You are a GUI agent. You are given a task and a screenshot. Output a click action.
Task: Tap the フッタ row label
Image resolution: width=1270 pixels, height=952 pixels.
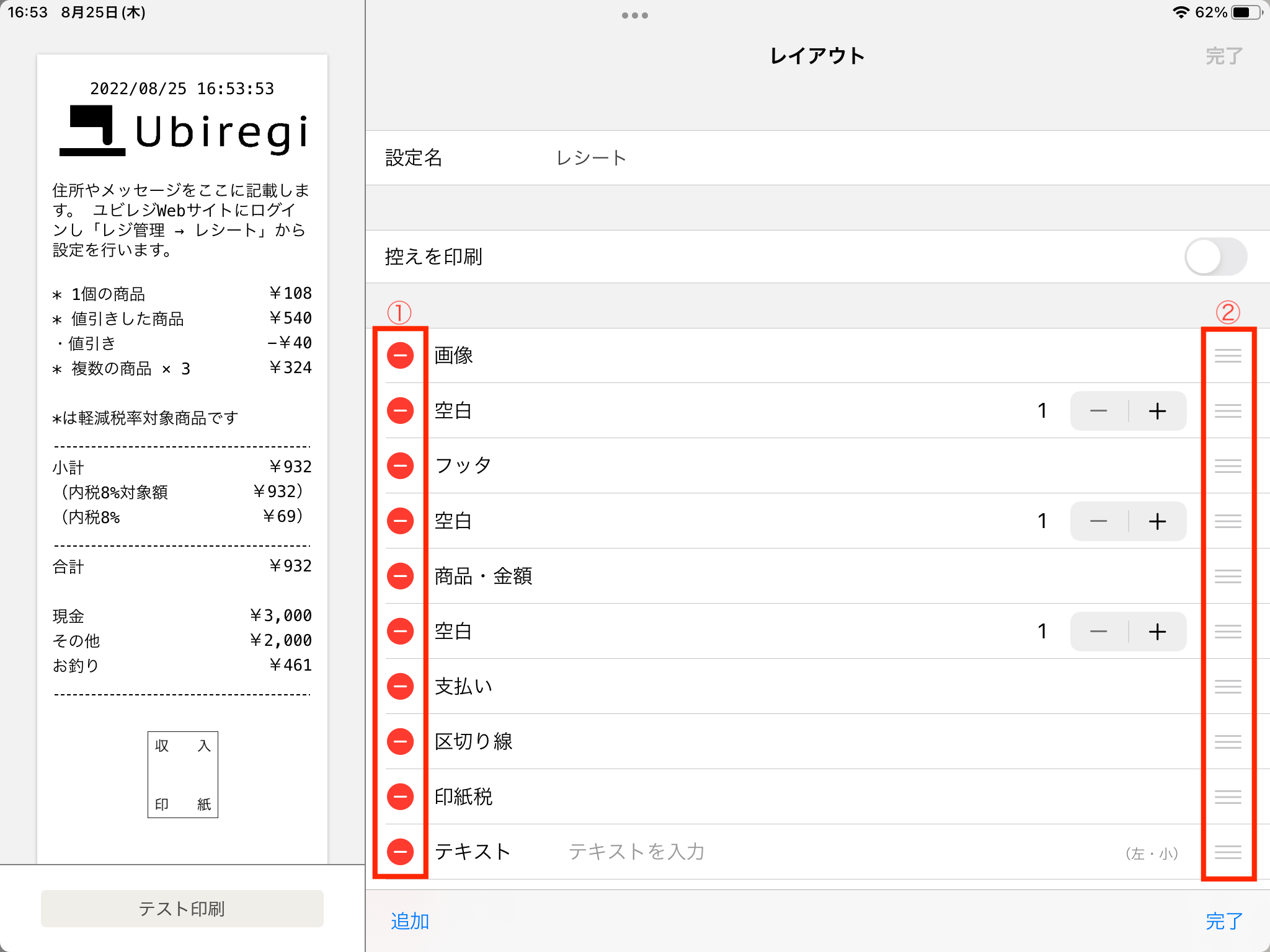pyautogui.click(x=463, y=465)
